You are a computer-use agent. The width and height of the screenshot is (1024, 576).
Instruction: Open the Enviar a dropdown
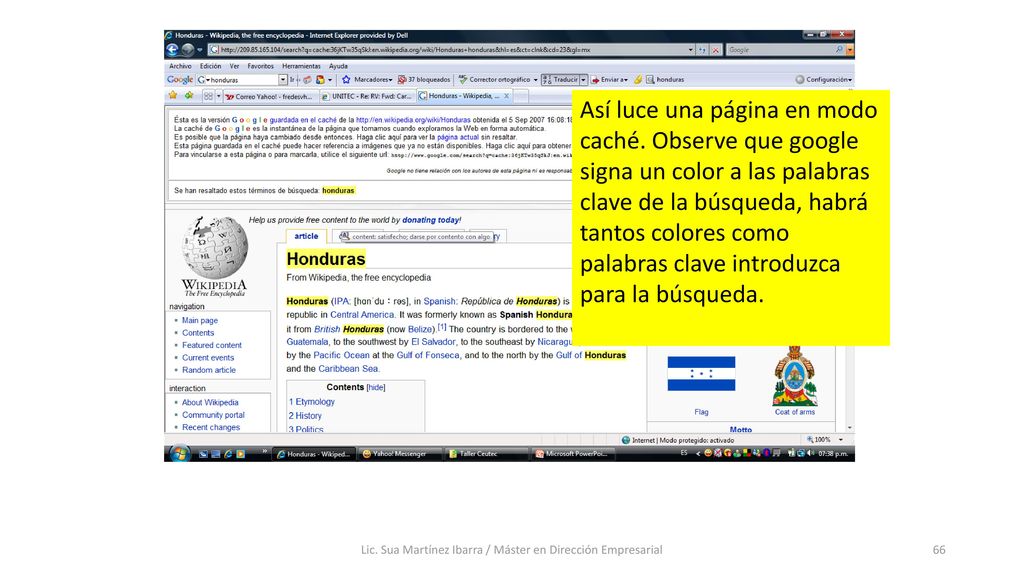pos(609,80)
